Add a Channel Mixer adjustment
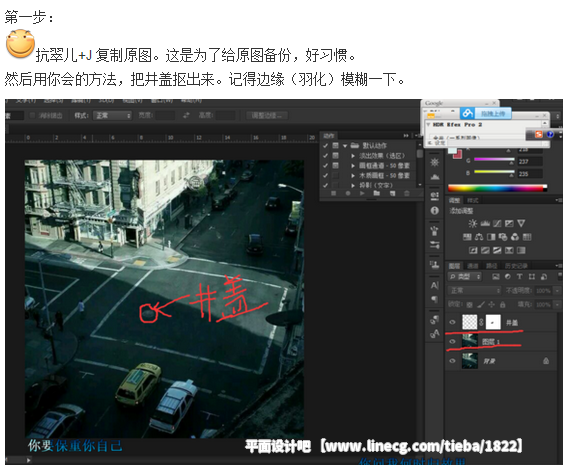563x465 pixels. coord(515,237)
